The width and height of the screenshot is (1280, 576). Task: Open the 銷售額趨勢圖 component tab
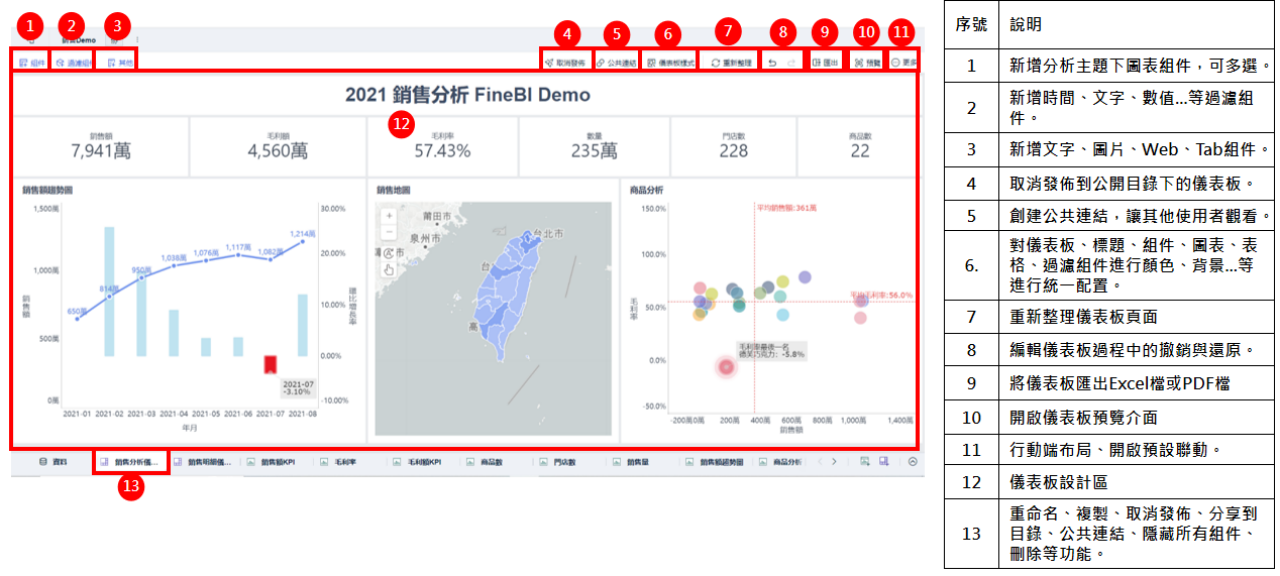[715, 462]
